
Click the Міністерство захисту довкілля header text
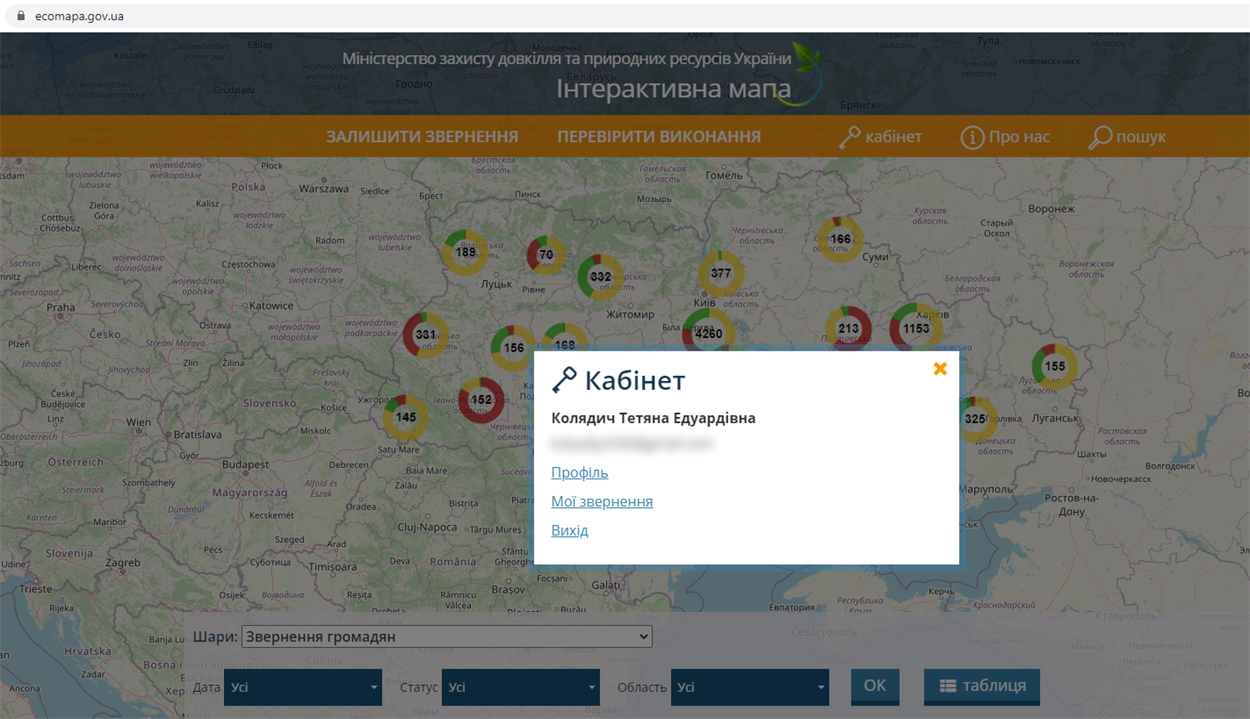pyautogui.click(x=567, y=59)
